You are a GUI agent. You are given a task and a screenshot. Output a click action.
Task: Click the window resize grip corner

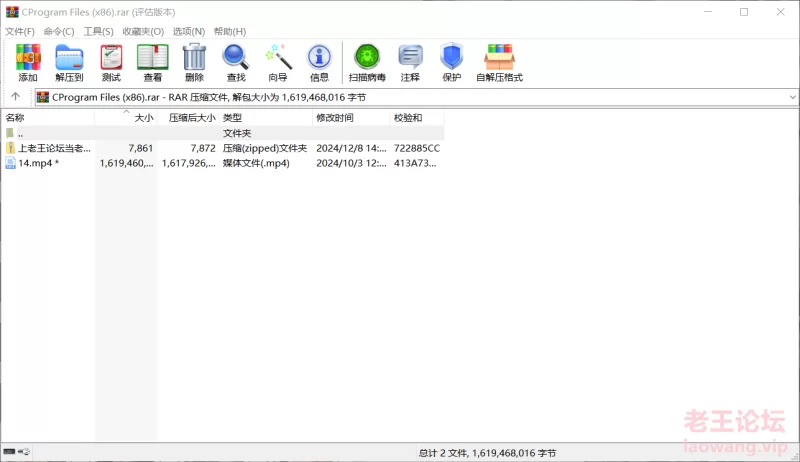(x=795, y=457)
